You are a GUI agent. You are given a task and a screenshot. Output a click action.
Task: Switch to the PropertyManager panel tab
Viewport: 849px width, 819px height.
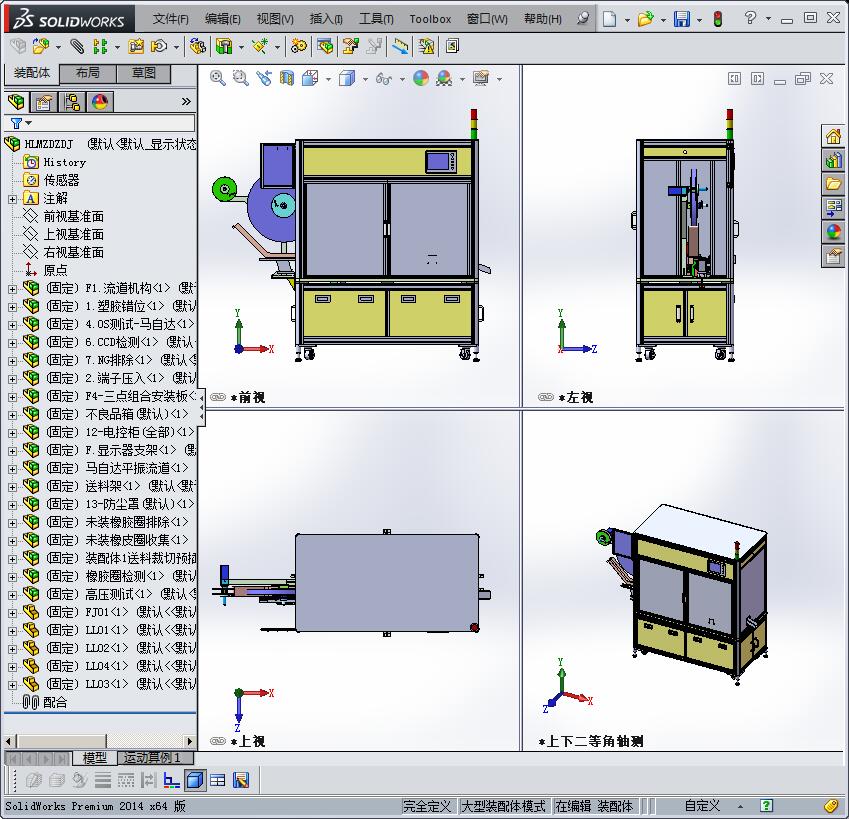43,102
